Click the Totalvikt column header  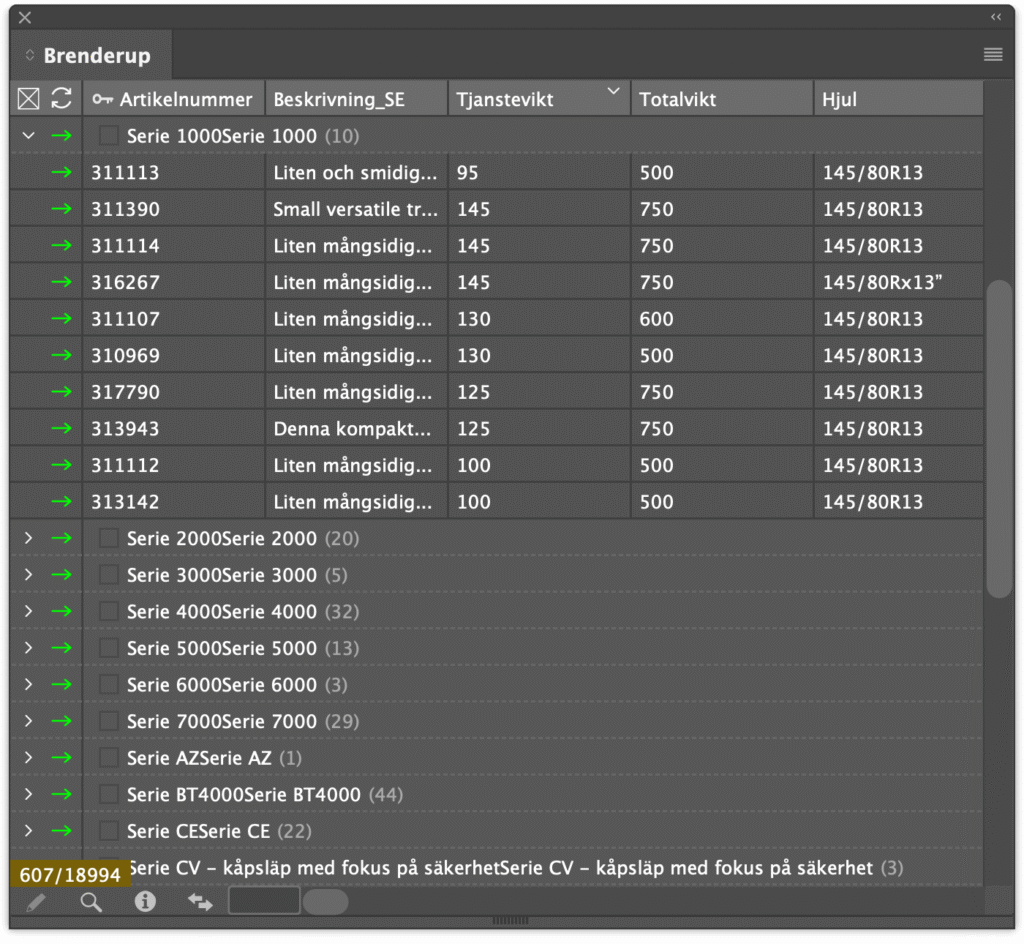point(720,99)
